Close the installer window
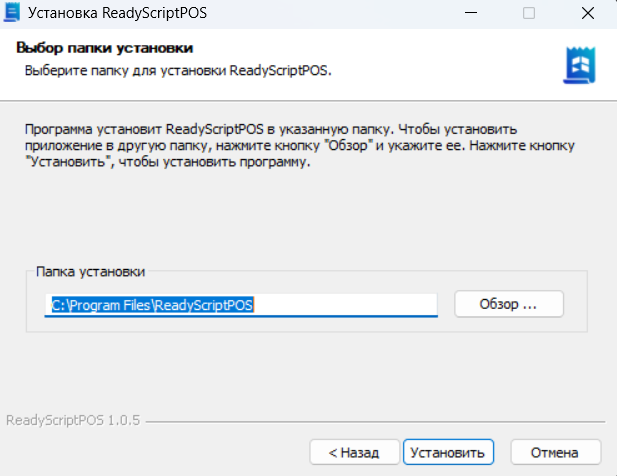The width and height of the screenshot is (617, 476). point(588,13)
